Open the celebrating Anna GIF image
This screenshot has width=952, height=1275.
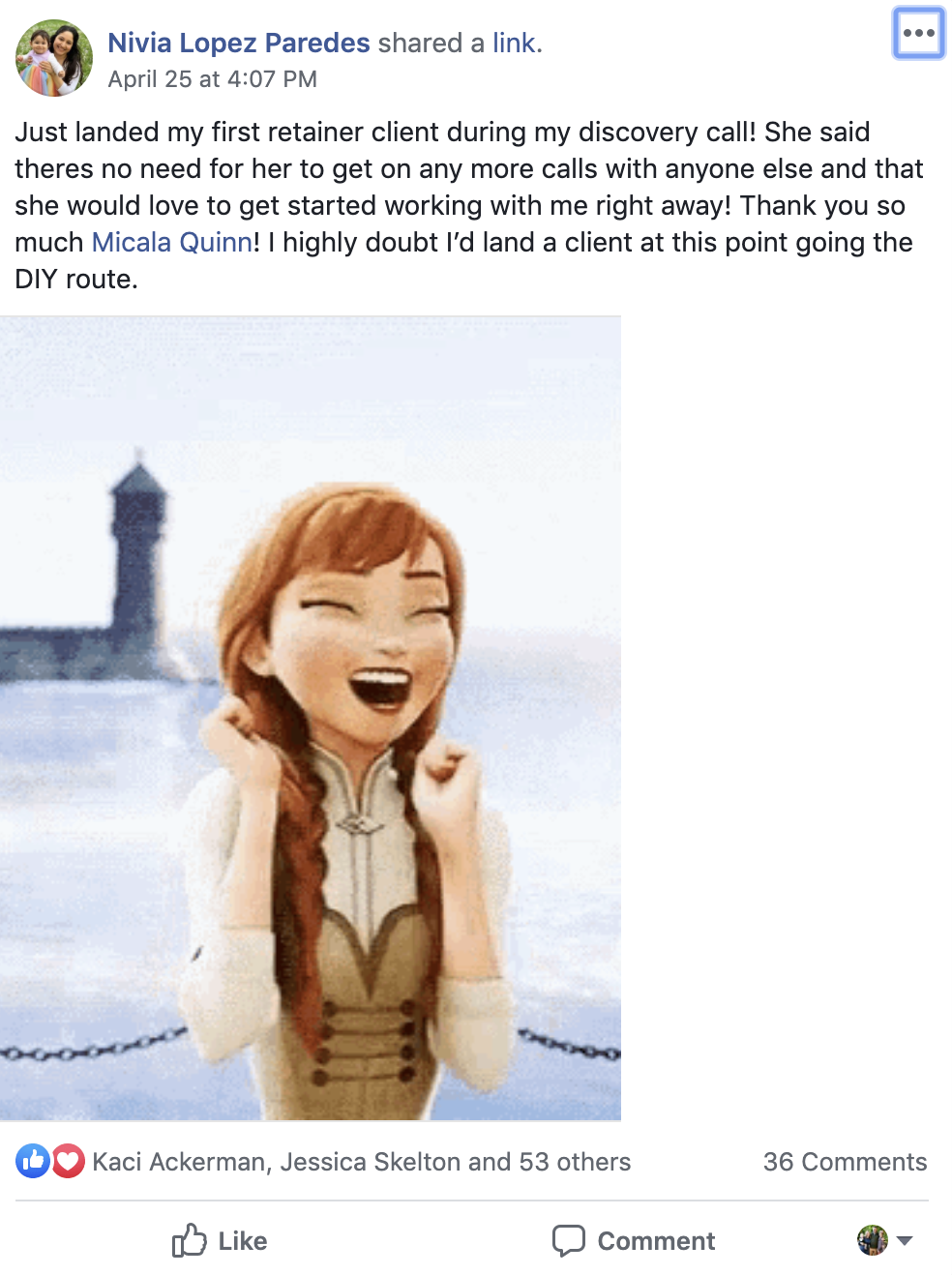click(311, 718)
